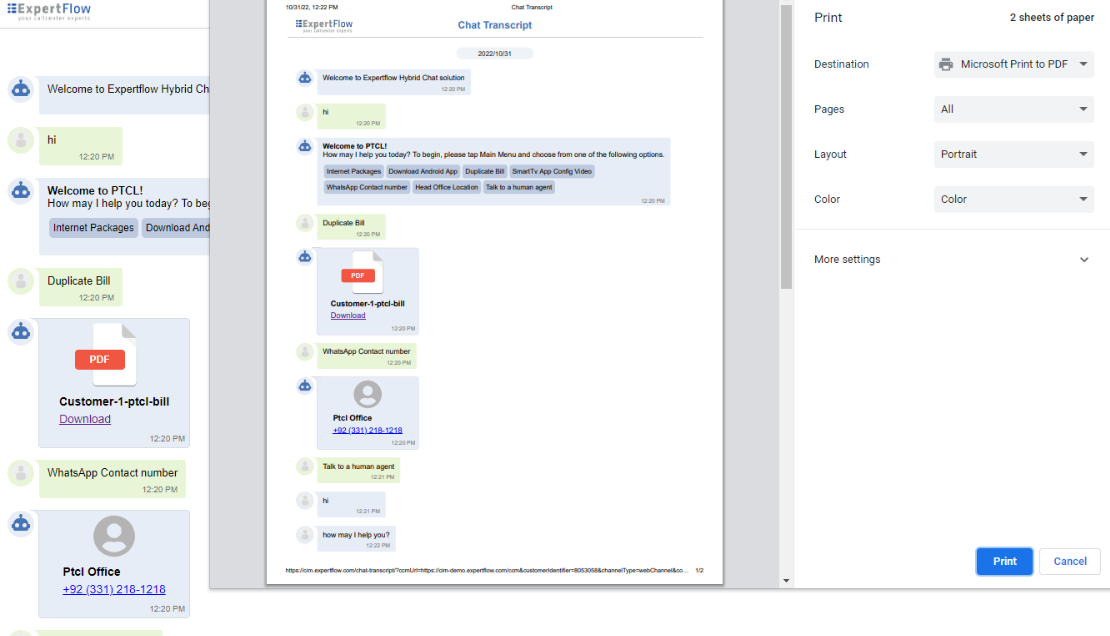The height and width of the screenshot is (636, 1110).
Task: Click the print preview scrollbar down arrow
Action: point(786,580)
